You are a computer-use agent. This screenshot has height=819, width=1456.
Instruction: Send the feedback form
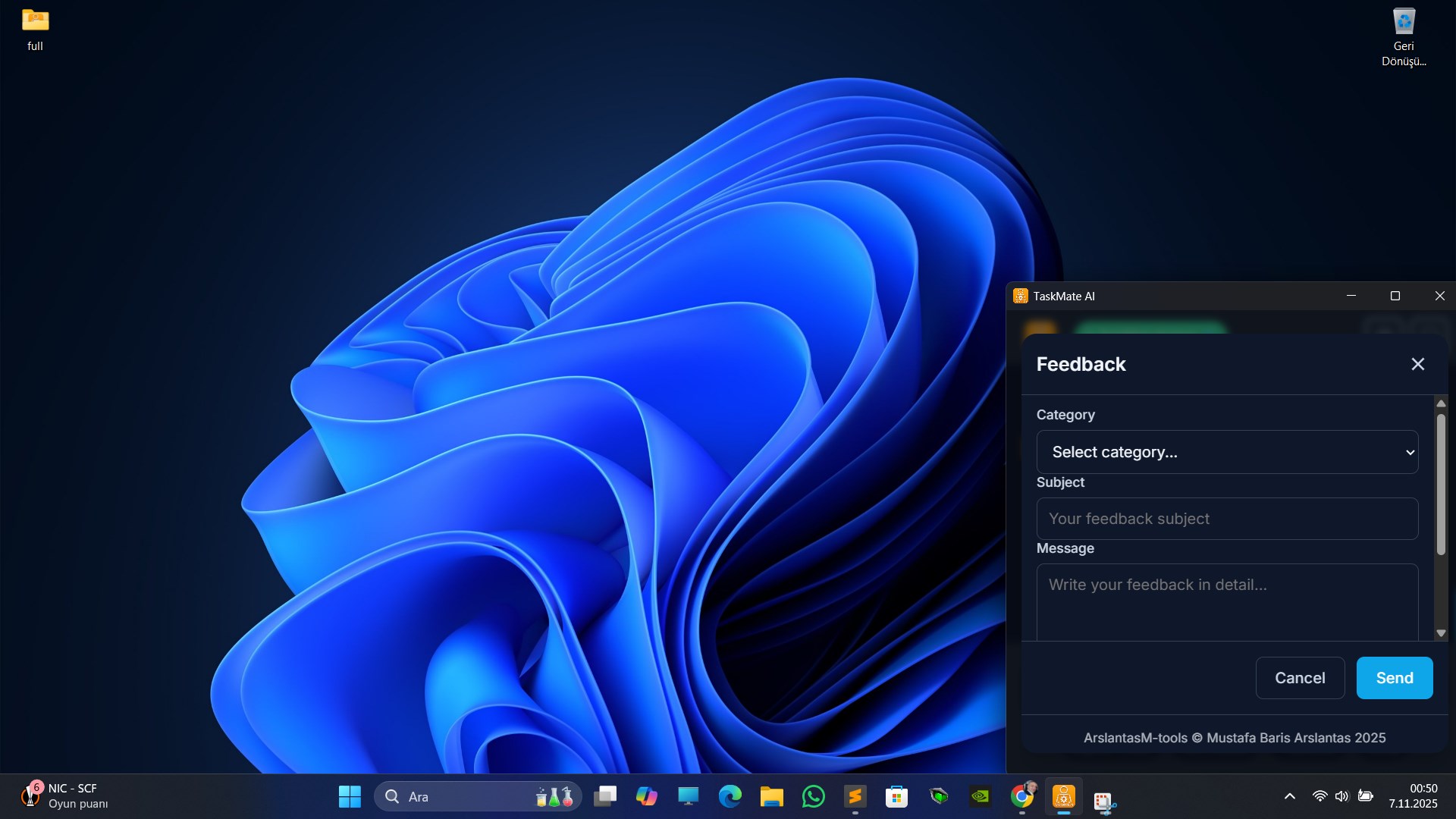pyautogui.click(x=1394, y=678)
